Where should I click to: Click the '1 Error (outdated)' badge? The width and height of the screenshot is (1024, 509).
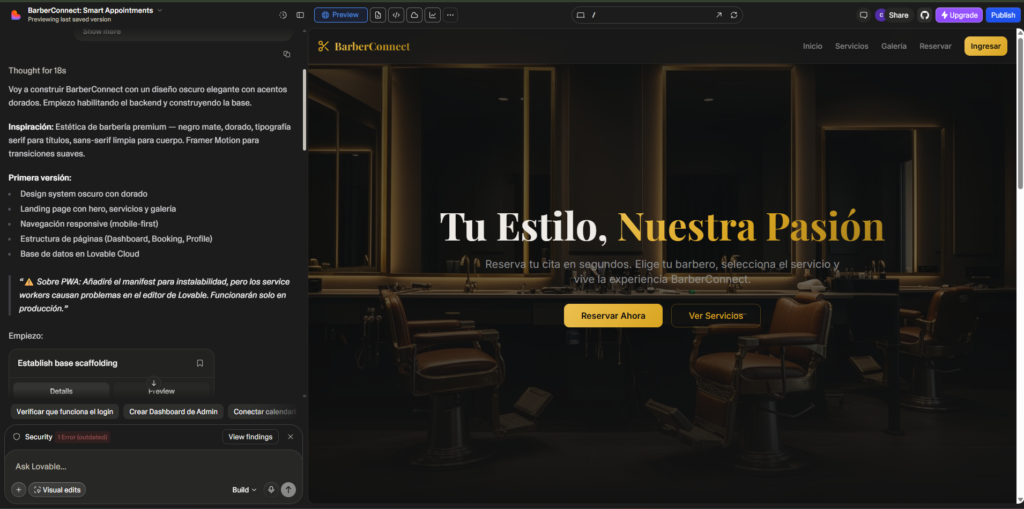[82, 437]
